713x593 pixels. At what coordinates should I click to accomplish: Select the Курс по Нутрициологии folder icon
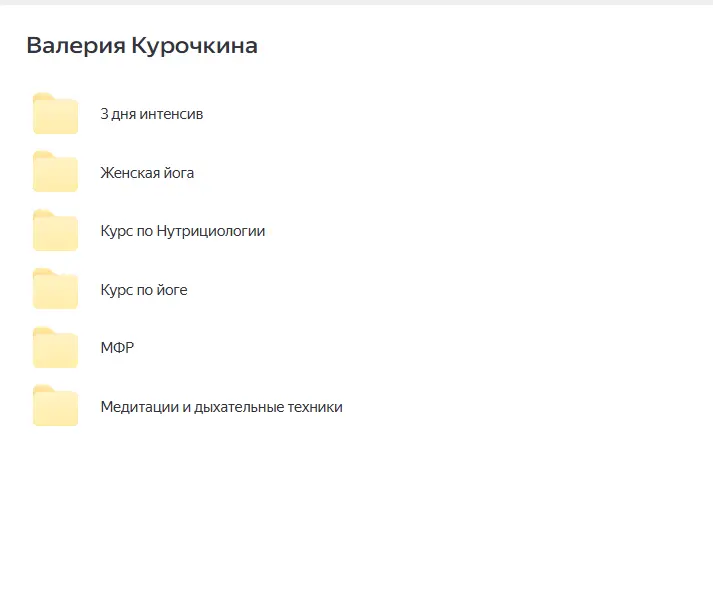pyautogui.click(x=55, y=231)
